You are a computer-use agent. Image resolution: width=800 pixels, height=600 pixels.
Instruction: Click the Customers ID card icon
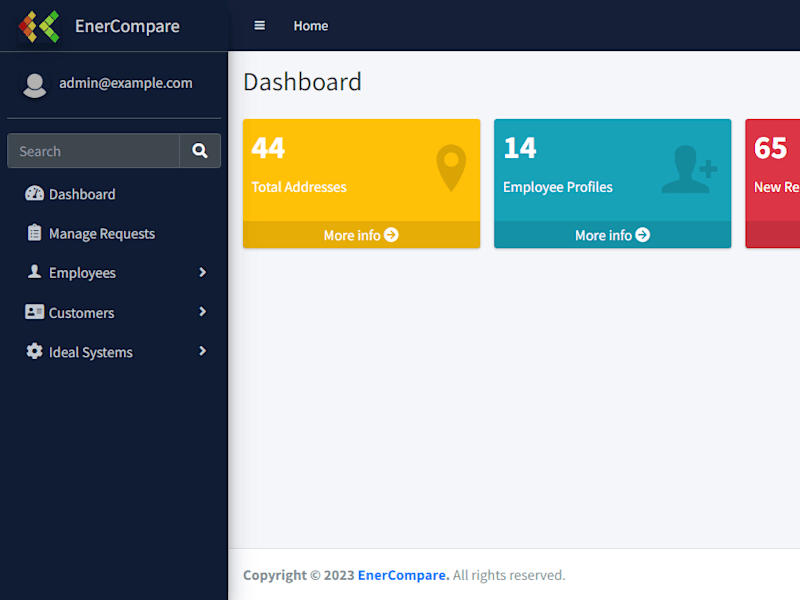34,312
